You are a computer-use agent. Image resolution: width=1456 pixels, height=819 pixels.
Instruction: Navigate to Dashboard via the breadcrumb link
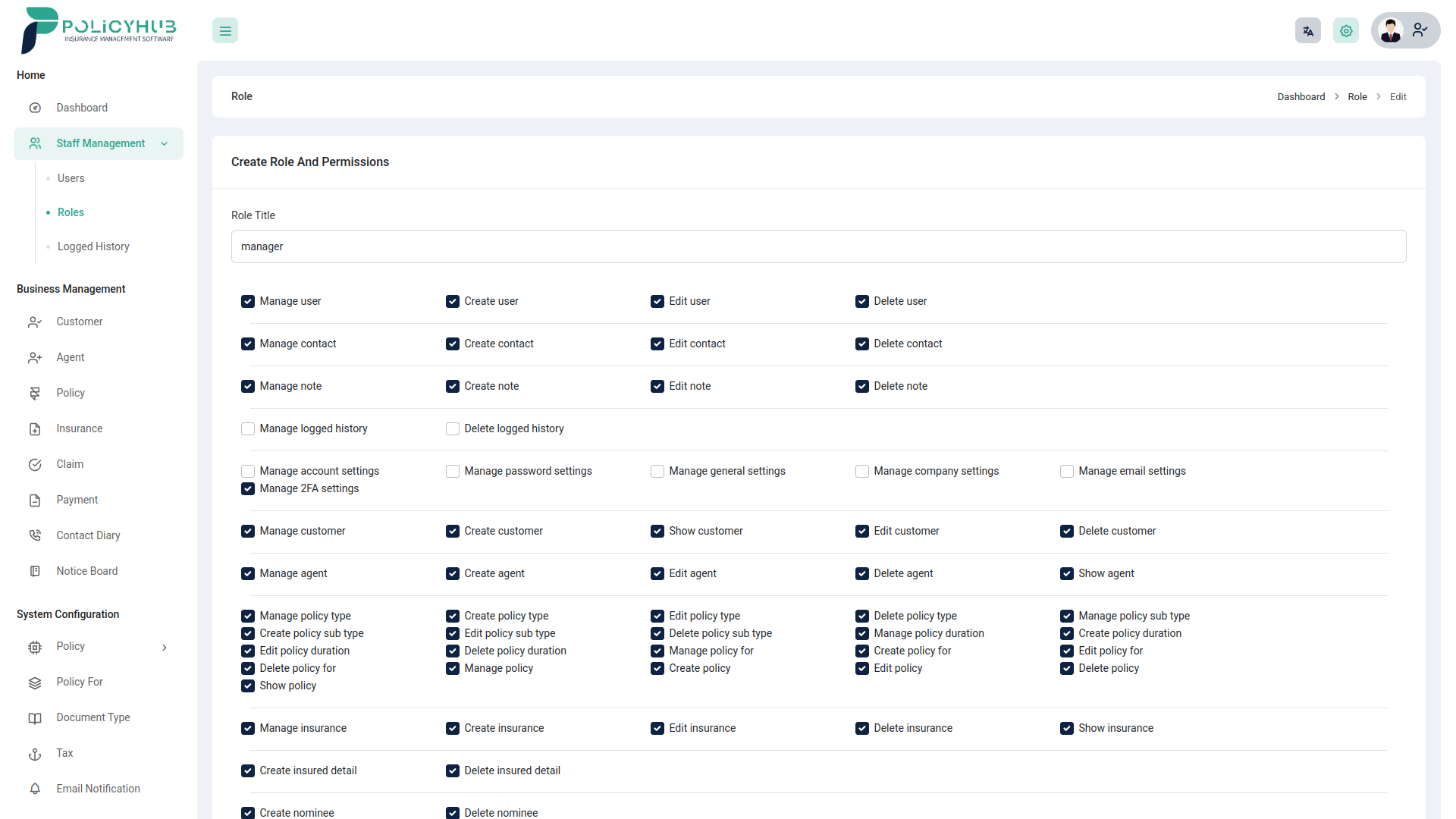[1301, 96]
